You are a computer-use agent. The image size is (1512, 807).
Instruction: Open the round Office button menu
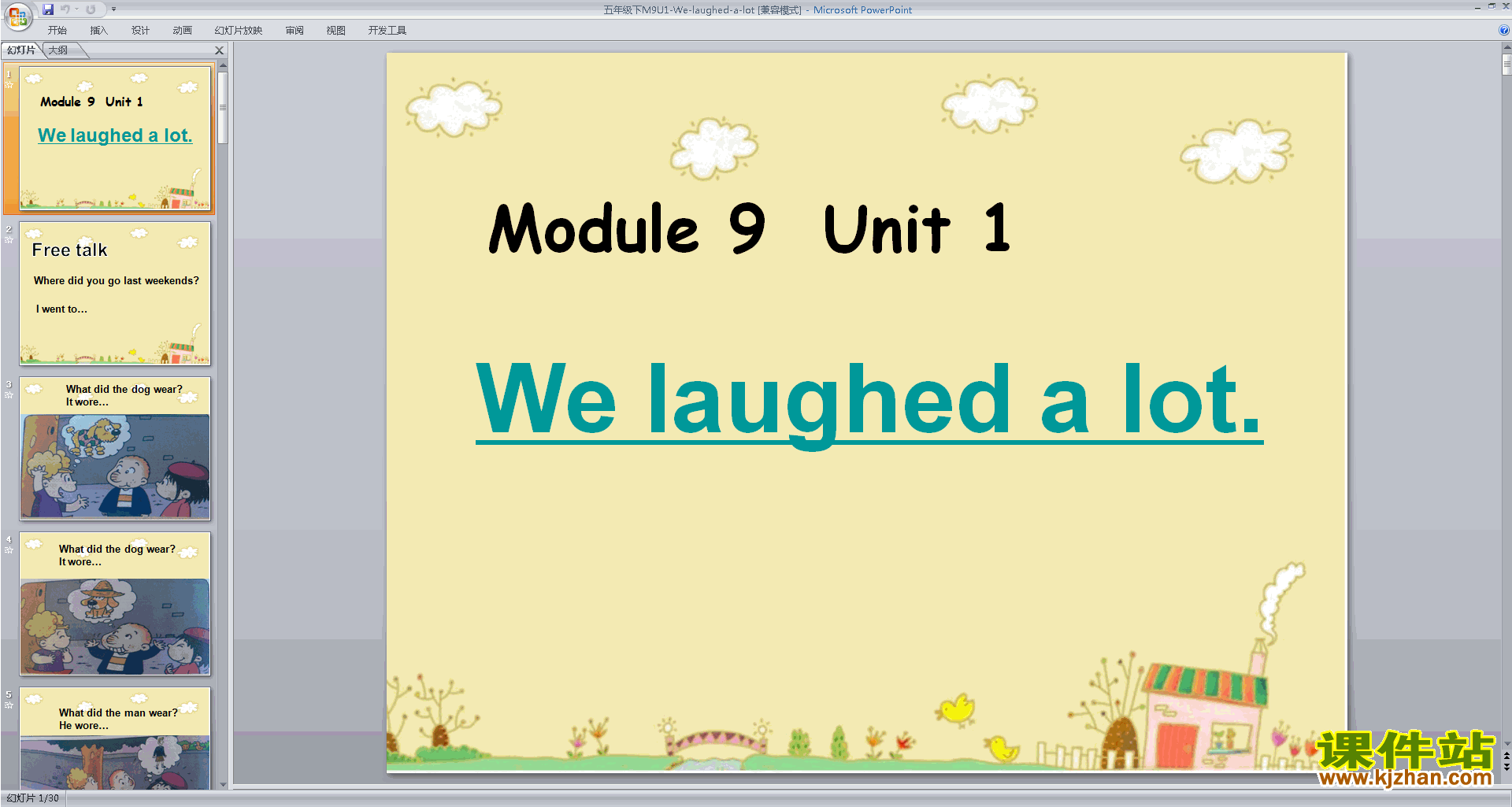(17, 17)
